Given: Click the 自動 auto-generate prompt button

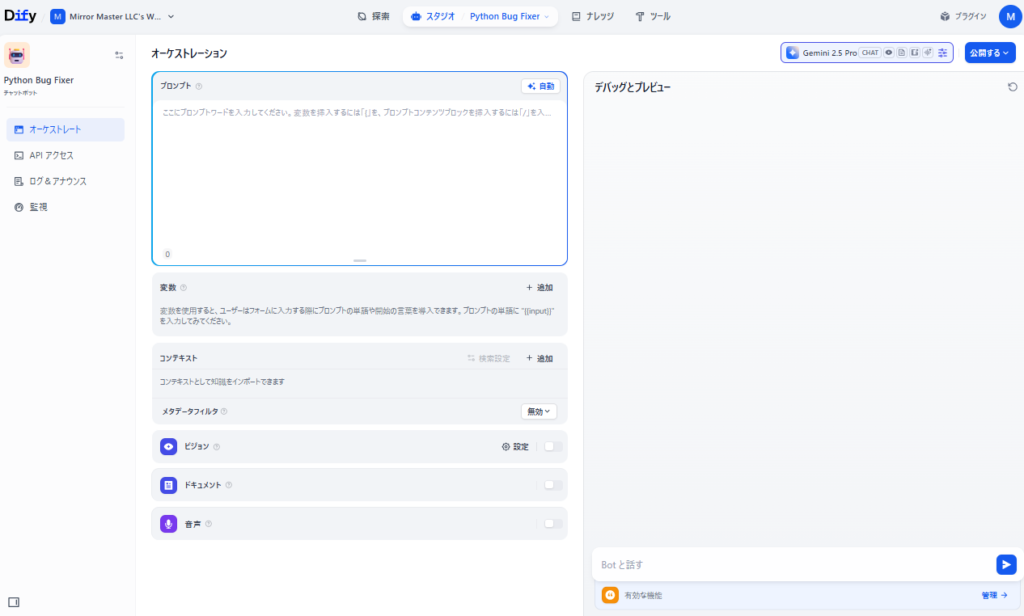Looking at the screenshot, I should [540, 87].
